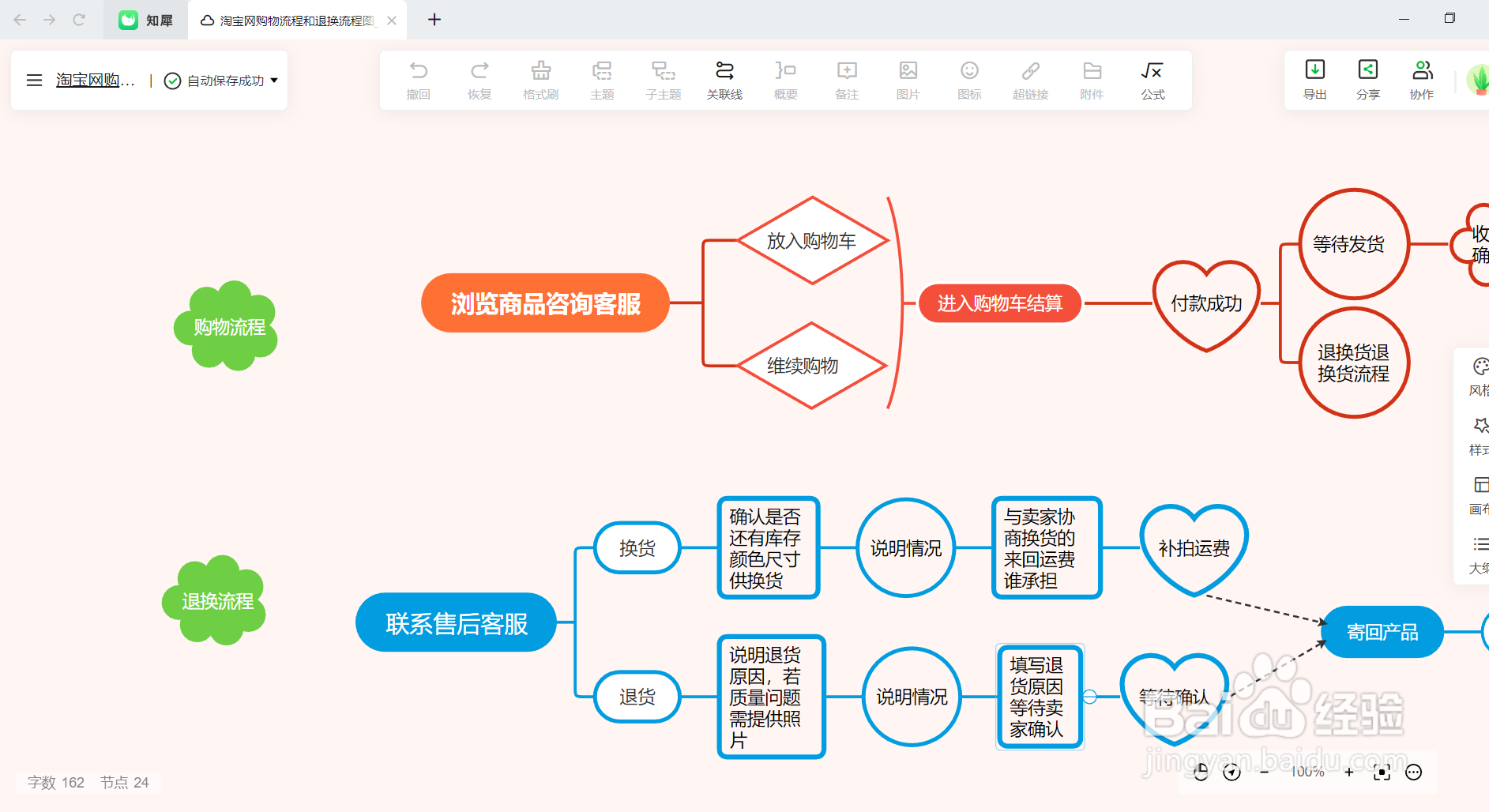Click the export (导出) icon
Screen dimensions: 1489x812
pos(1315,70)
